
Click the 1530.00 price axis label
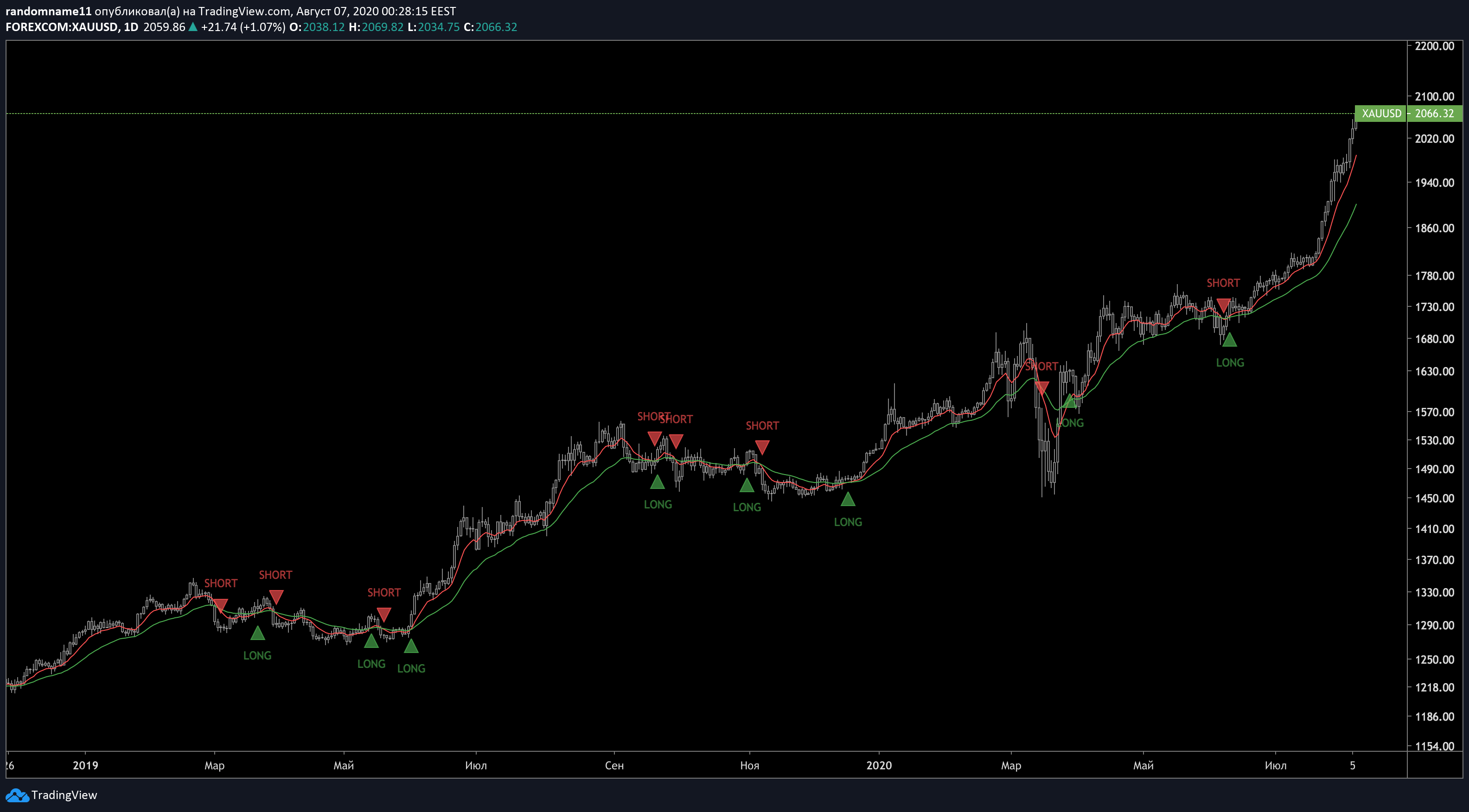(x=1435, y=440)
